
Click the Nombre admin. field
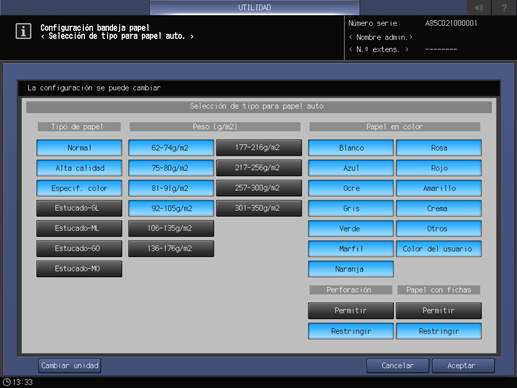click(381, 37)
